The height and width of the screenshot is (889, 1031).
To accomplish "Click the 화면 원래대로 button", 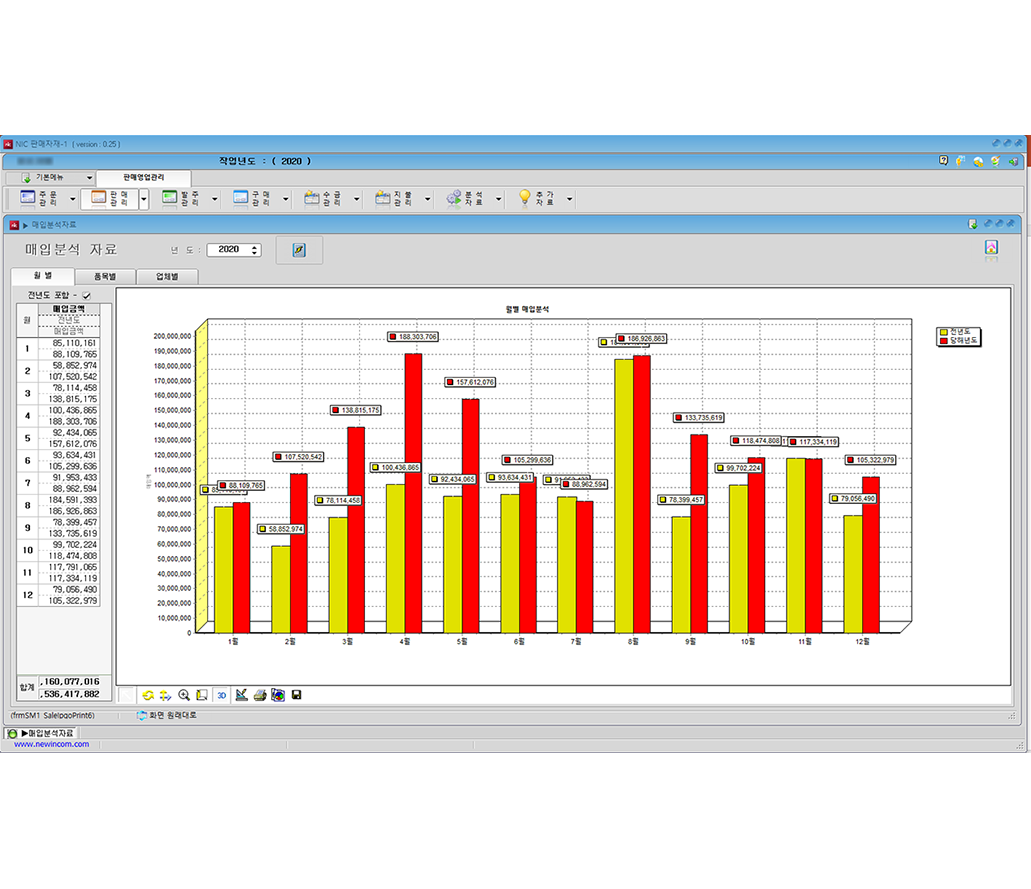I will point(166,716).
